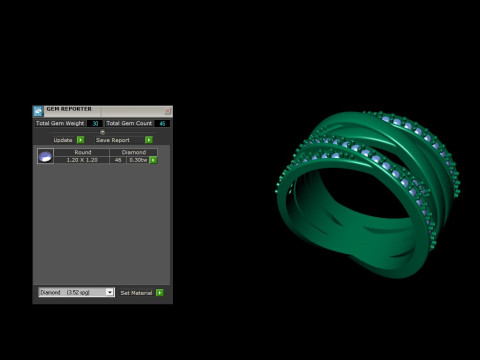The width and height of the screenshot is (480, 360).
Task: Select the 0.30tw weight cell
Action: tap(138, 160)
